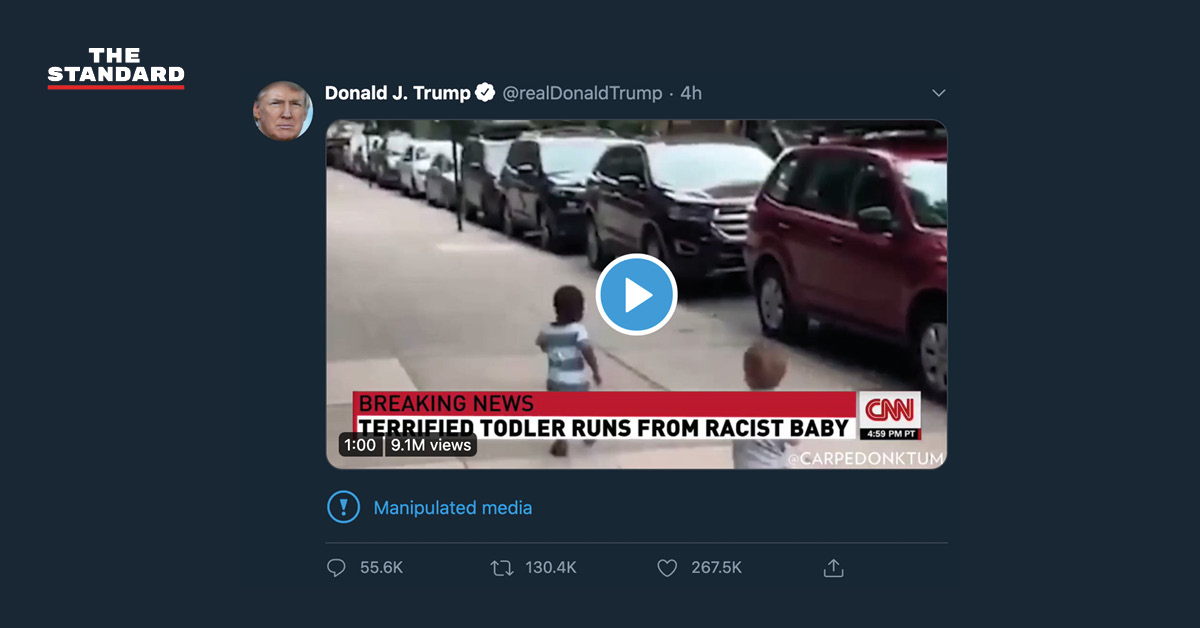Click the 1:00 video duration badge
This screenshot has height=628, width=1200.
(x=360, y=445)
